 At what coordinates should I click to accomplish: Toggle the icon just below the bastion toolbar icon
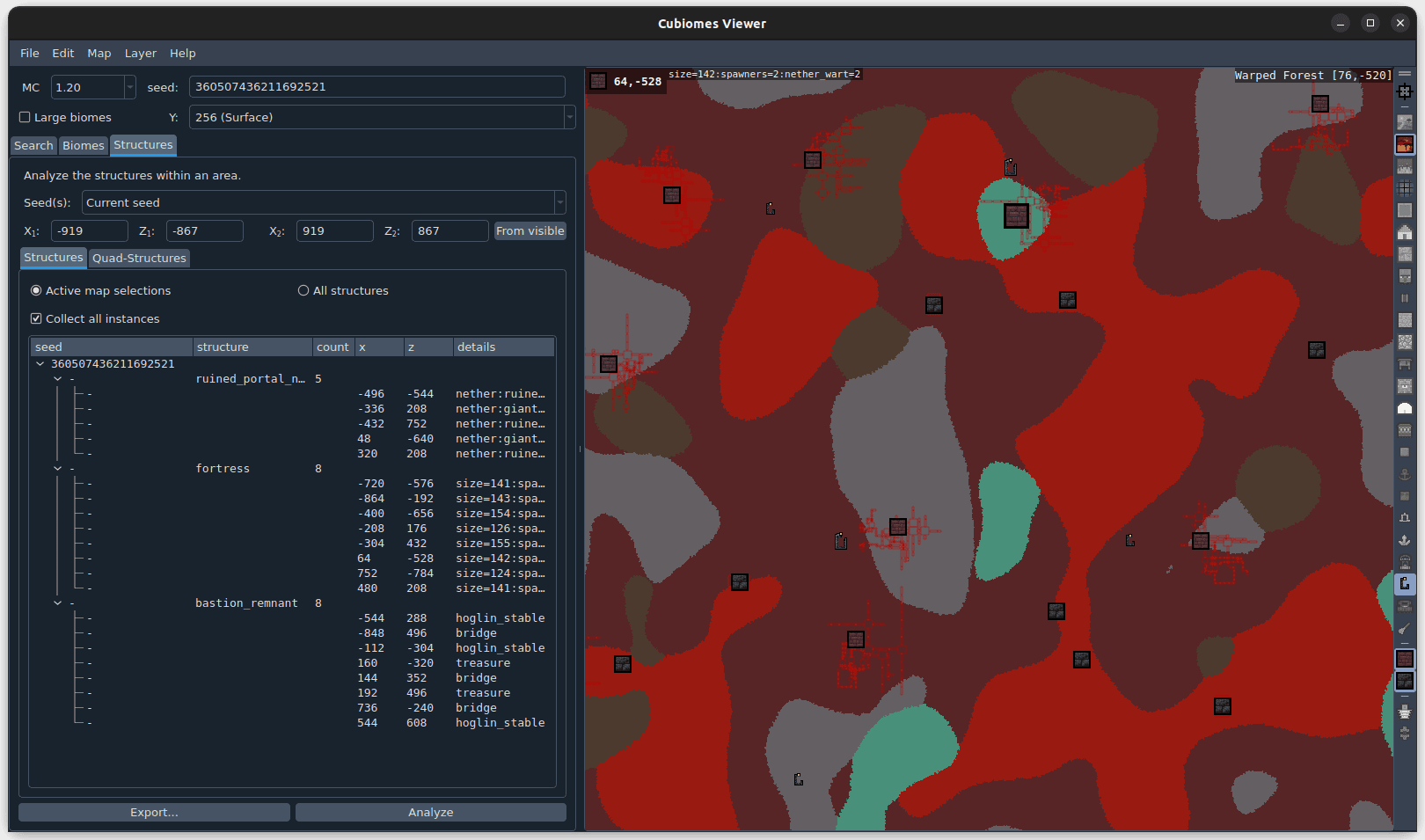1405,712
